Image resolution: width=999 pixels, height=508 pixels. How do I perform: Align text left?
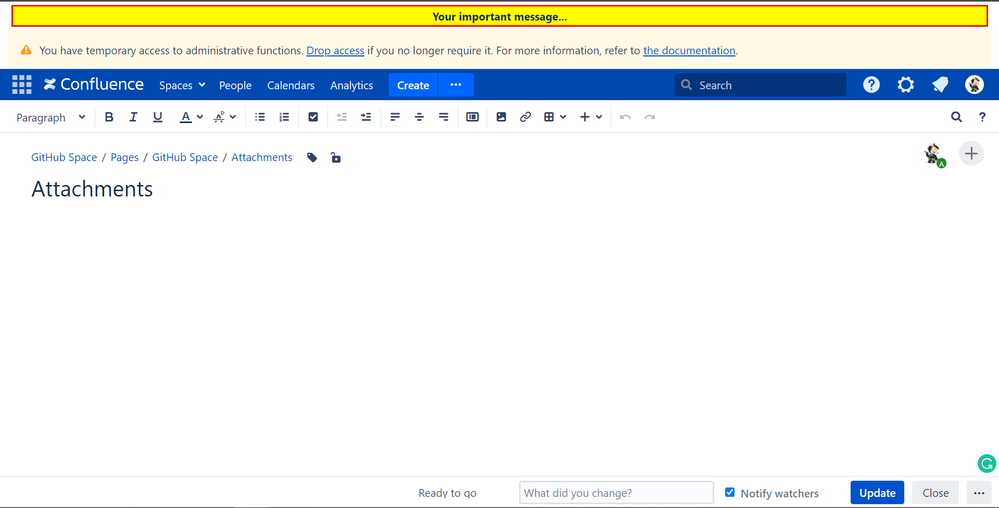(395, 117)
